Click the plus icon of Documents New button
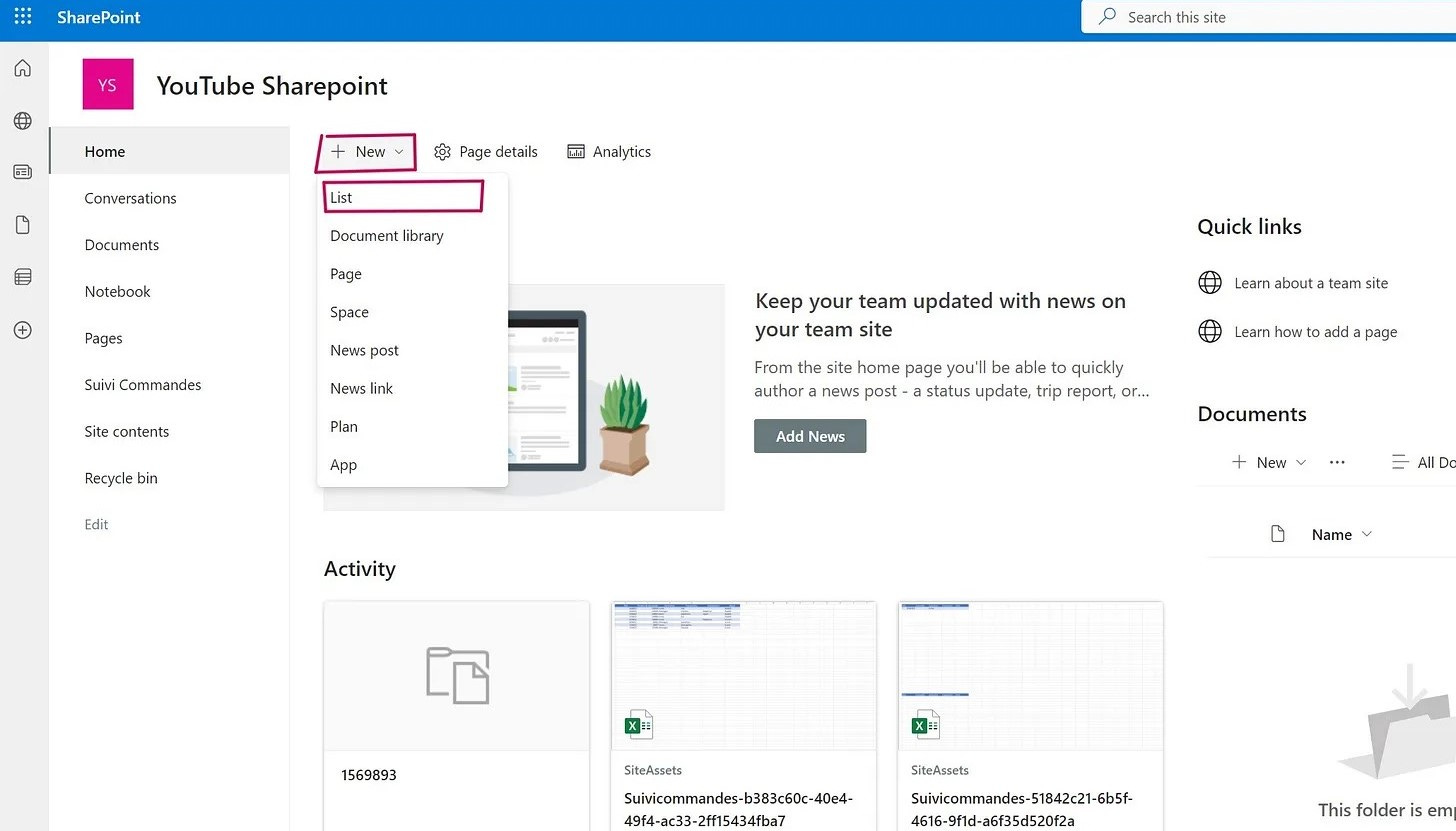 tap(1239, 462)
